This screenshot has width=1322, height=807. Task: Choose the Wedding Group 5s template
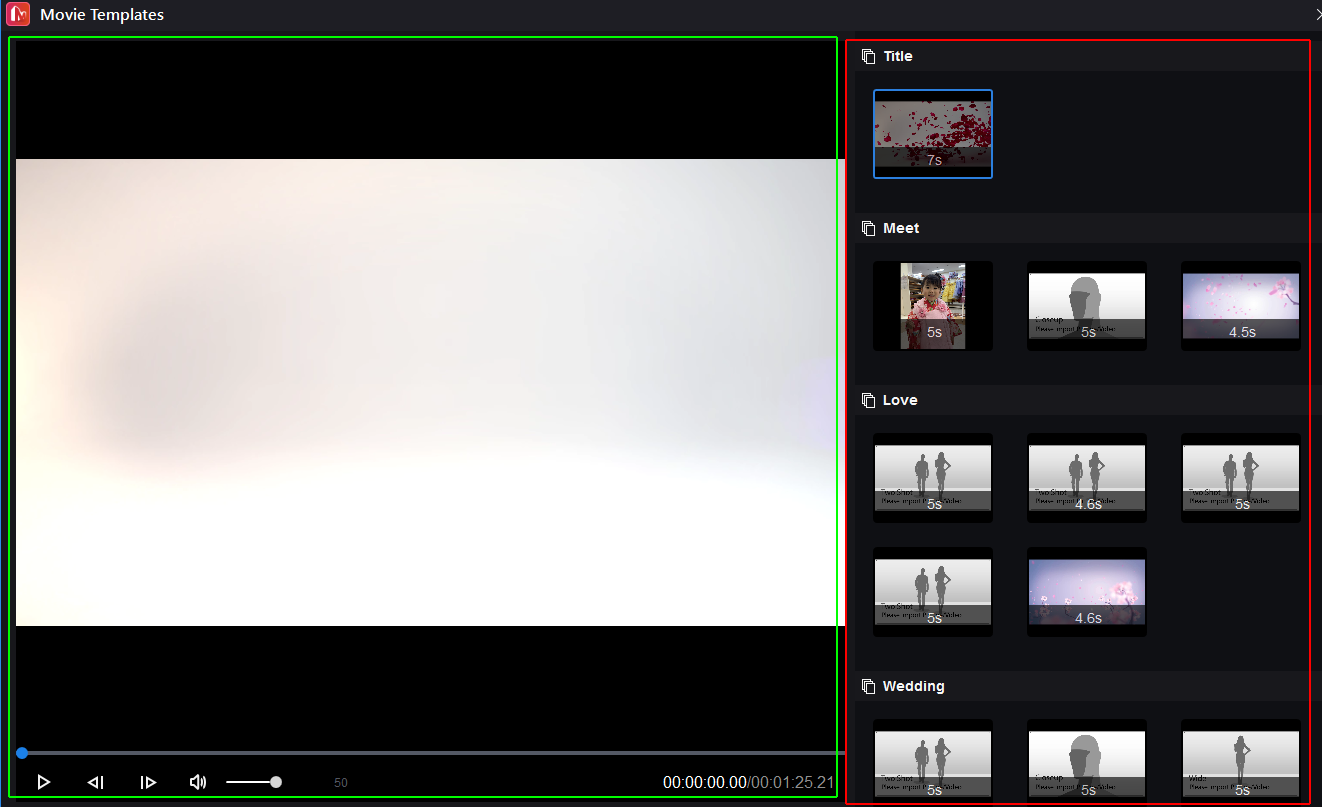(x=1087, y=760)
